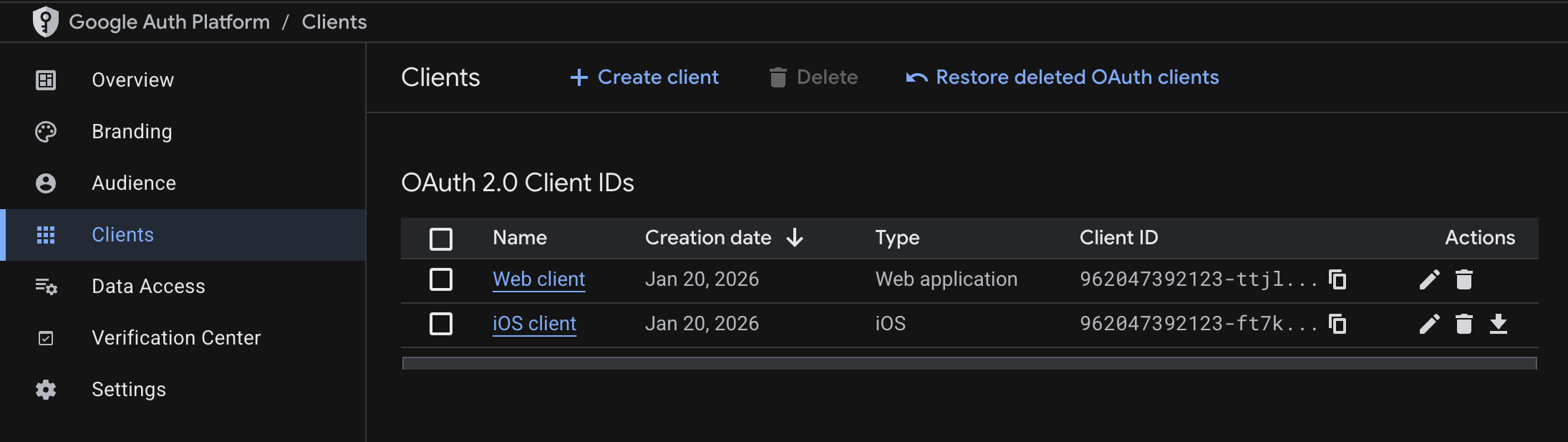Open the Overview sidebar item
The image size is (1568, 442).
point(183,80)
